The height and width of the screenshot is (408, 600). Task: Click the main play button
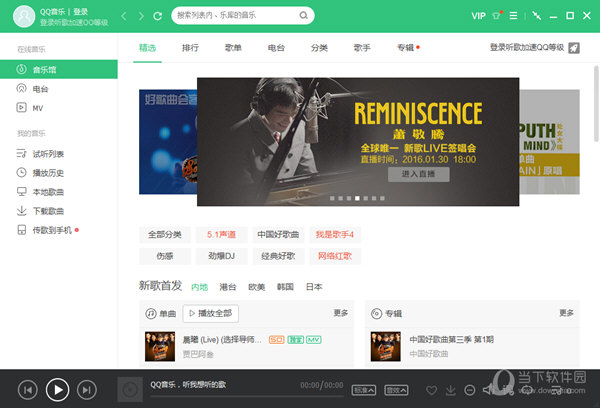tap(57, 390)
